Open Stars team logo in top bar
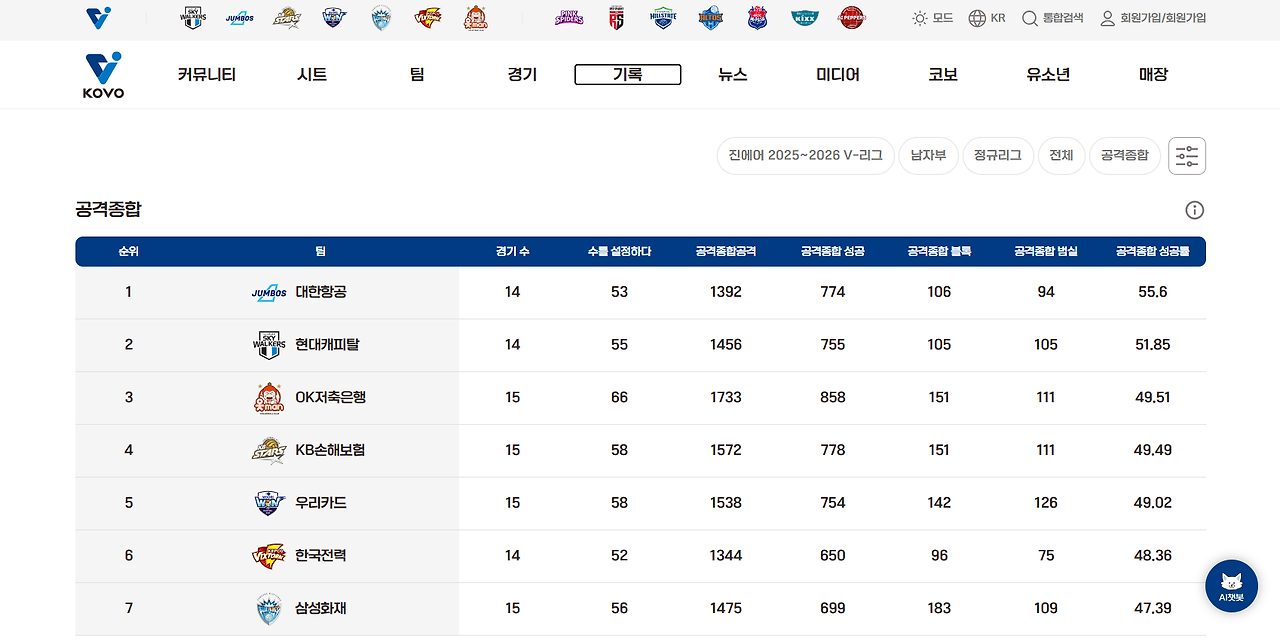Image resolution: width=1280 pixels, height=644 pixels. coord(287,18)
